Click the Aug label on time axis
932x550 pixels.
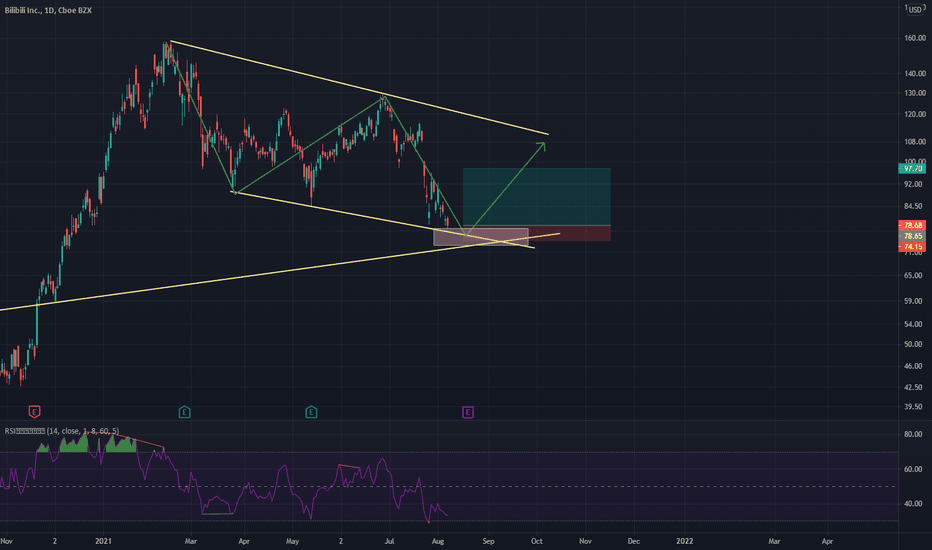coord(437,541)
